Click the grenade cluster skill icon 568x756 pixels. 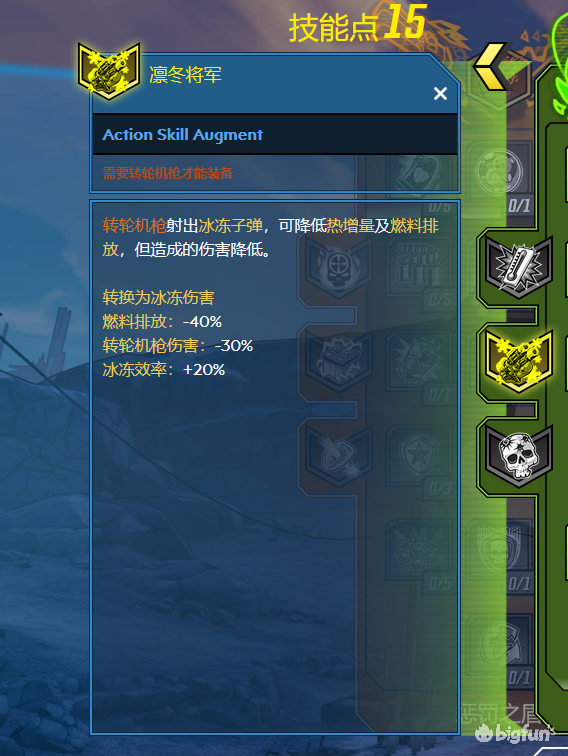point(418,550)
